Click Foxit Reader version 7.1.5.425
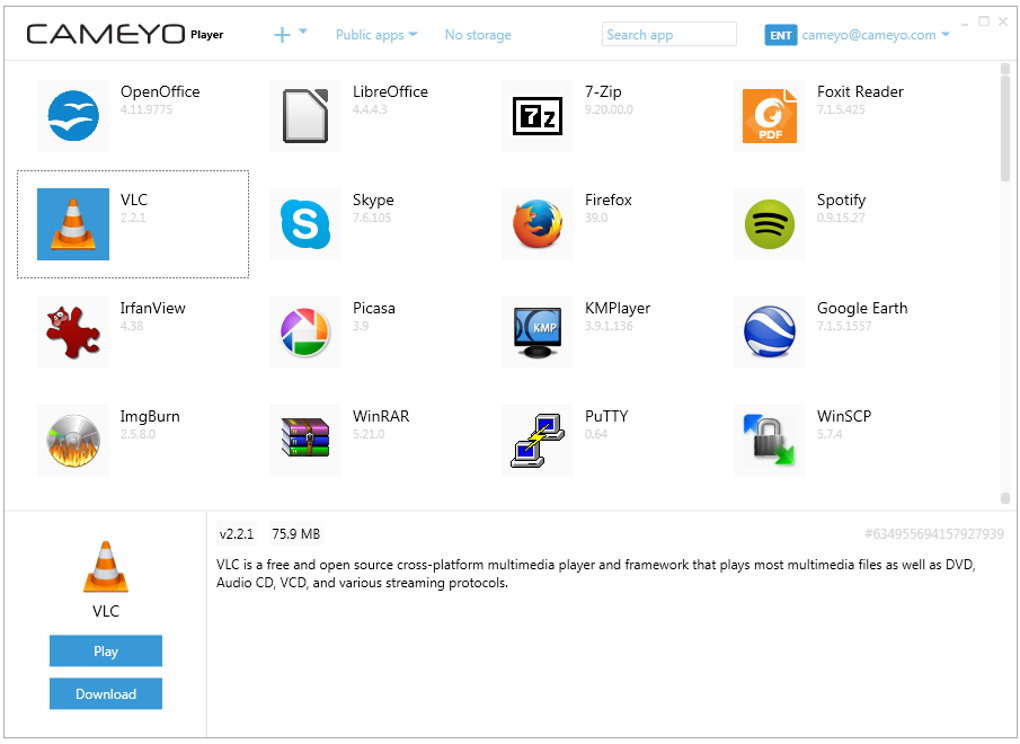1020x744 pixels. click(841, 110)
